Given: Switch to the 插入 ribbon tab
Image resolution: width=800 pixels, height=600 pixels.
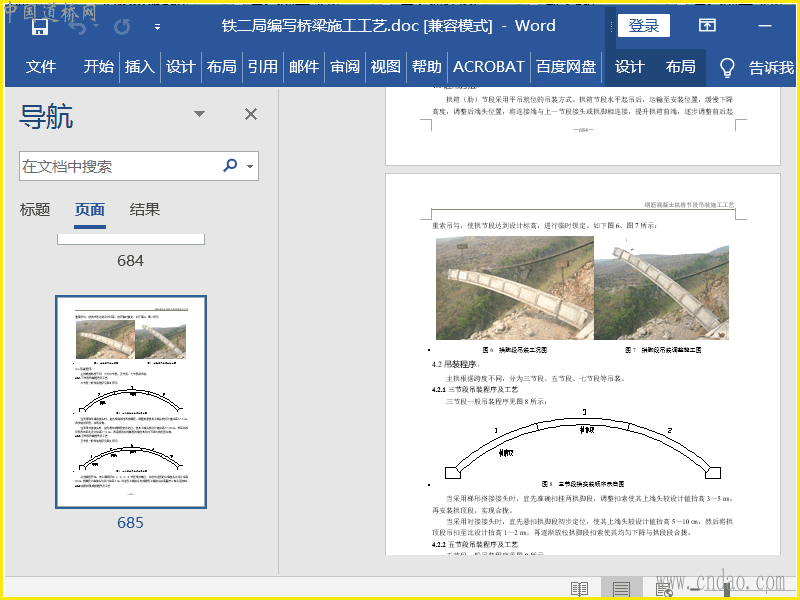Looking at the screenshot, I should [x=139, y=67].
